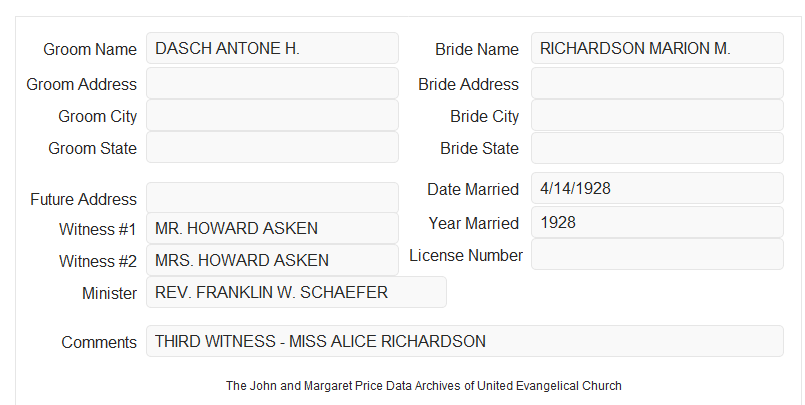Focus the Minister field REV. FRANKLIN W. SCHAEFER
Viewport: 805px width, 405px height.
click(296, 292)
